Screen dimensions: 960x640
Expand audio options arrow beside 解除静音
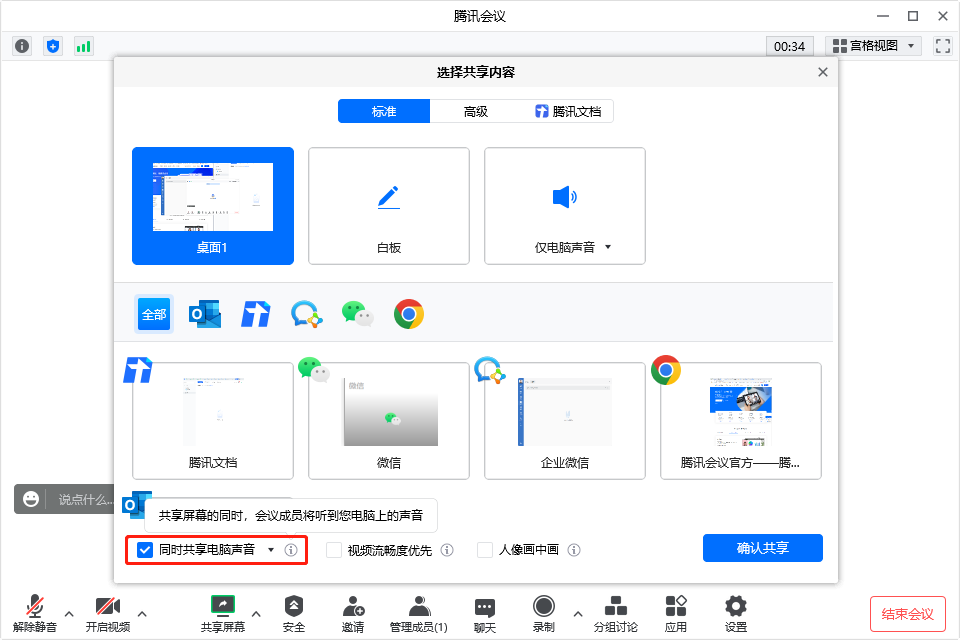(x=69, y=614)
